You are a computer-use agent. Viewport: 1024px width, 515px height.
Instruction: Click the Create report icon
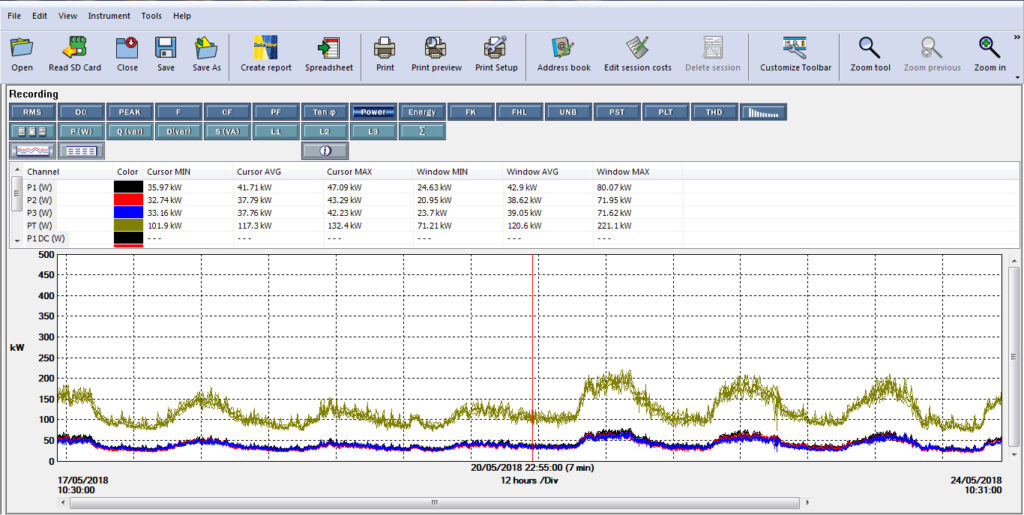(x=265, y=48)
